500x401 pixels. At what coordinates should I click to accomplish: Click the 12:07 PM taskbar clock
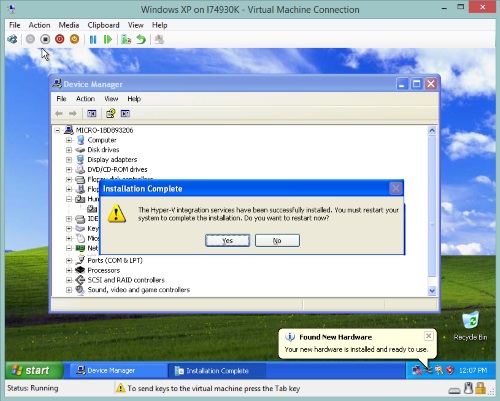473,370
